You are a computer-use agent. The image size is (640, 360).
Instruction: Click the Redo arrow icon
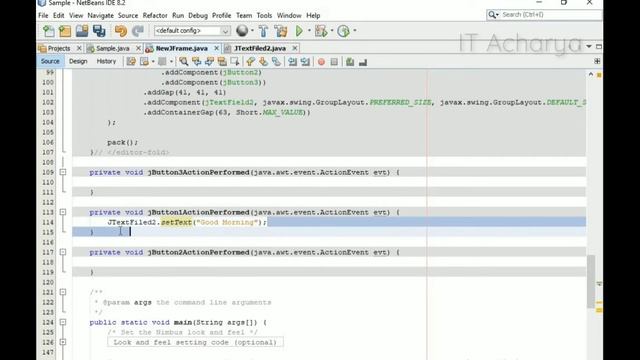click(x=138, y=31)
